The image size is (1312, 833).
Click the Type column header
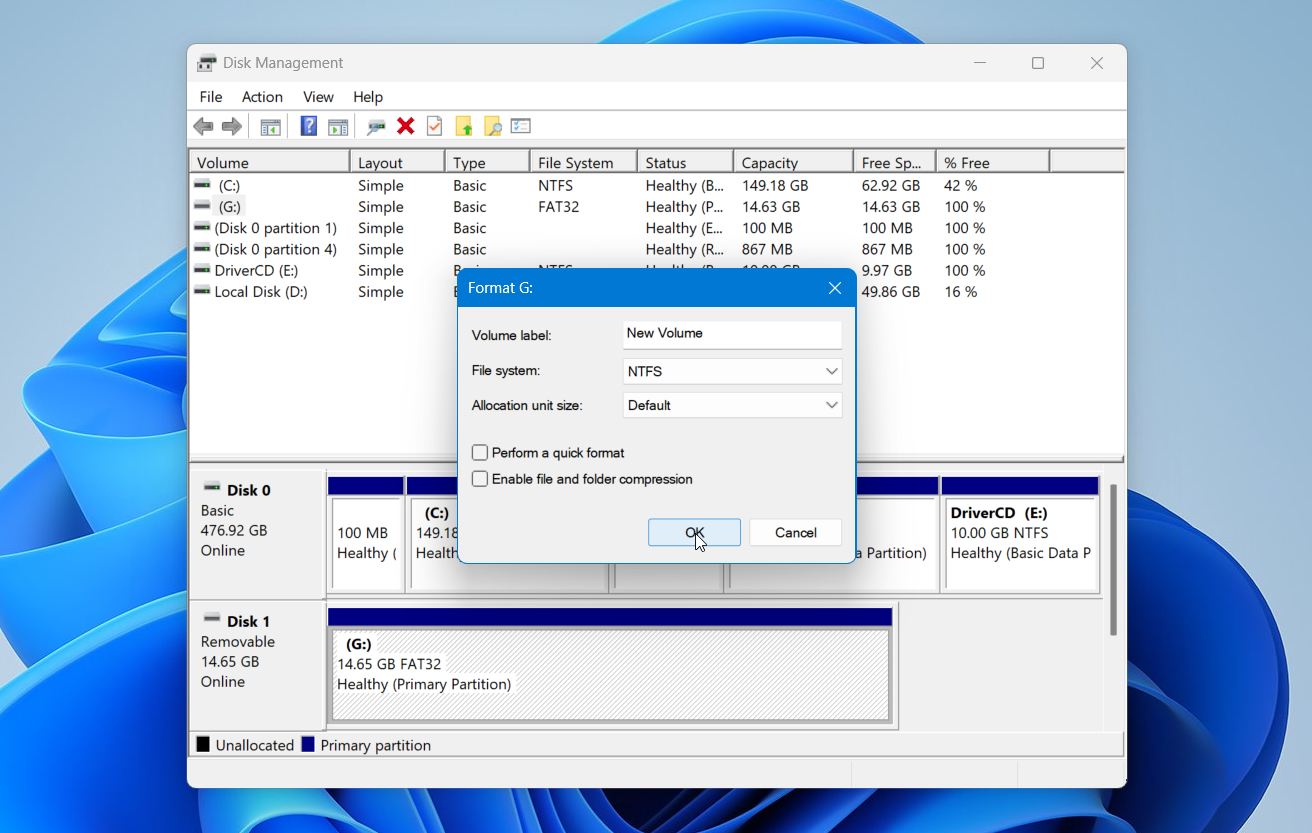[487, 162]
